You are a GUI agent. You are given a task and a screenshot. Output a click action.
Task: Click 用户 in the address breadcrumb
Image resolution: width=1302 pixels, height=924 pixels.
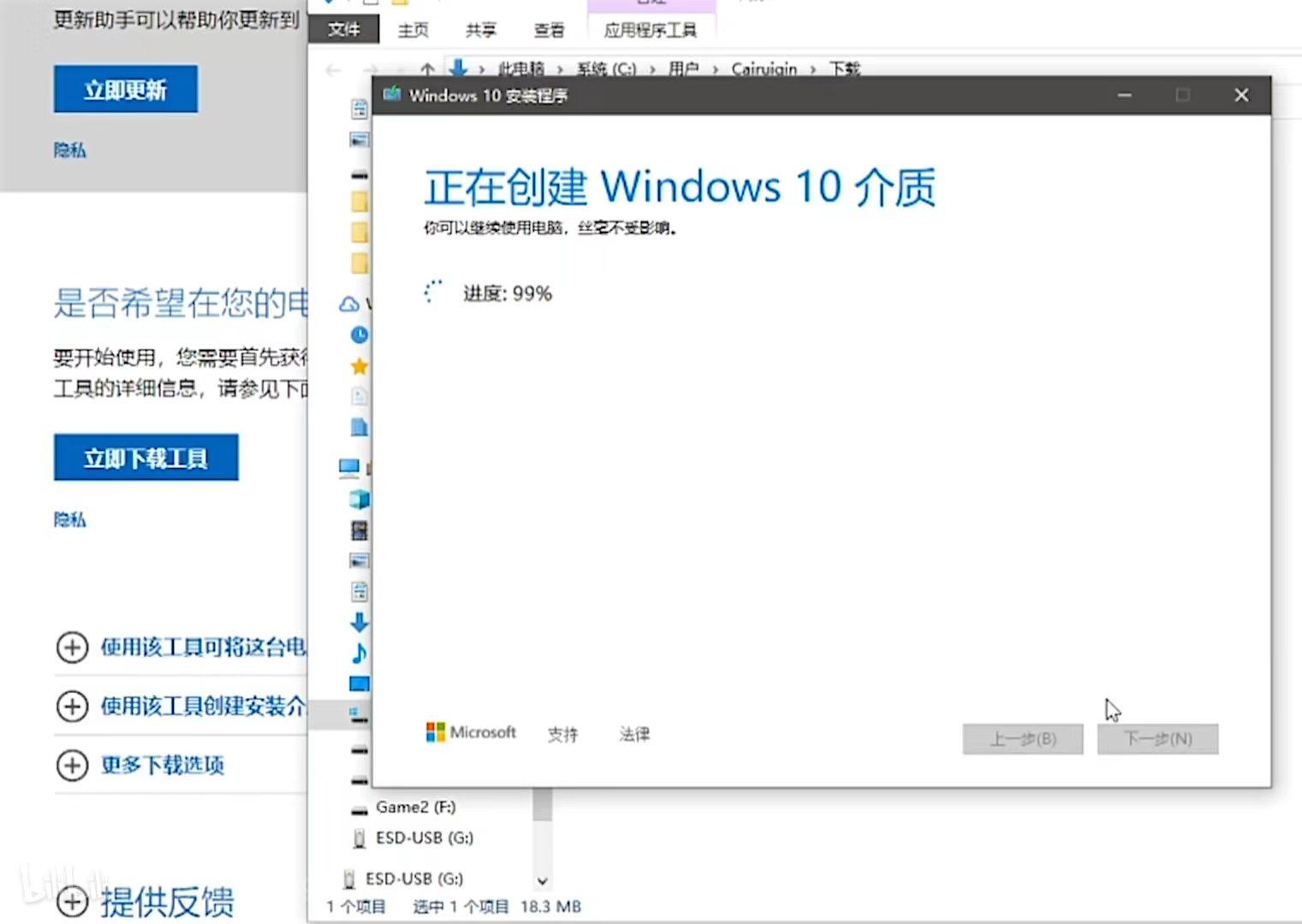click(683, 68)
